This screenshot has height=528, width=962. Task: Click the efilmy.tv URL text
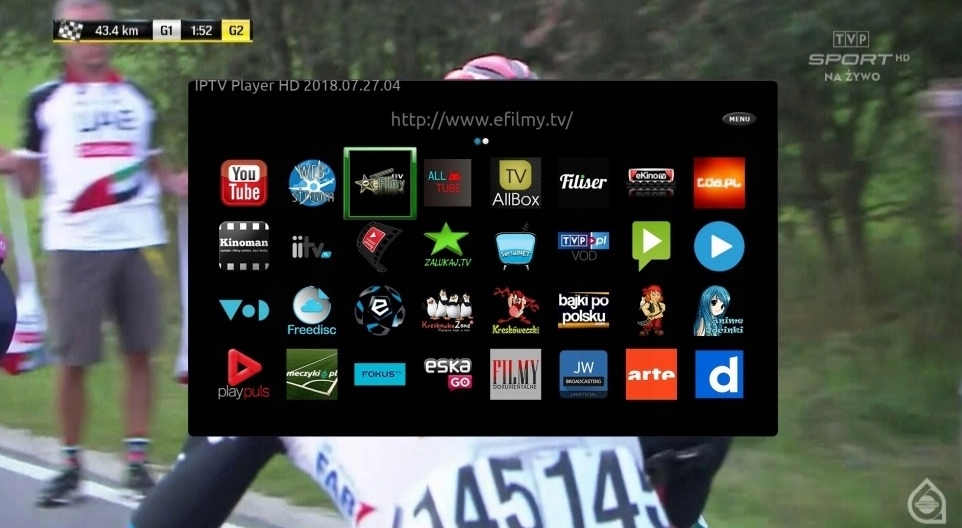pyautogui.click(x=482, y=120)
